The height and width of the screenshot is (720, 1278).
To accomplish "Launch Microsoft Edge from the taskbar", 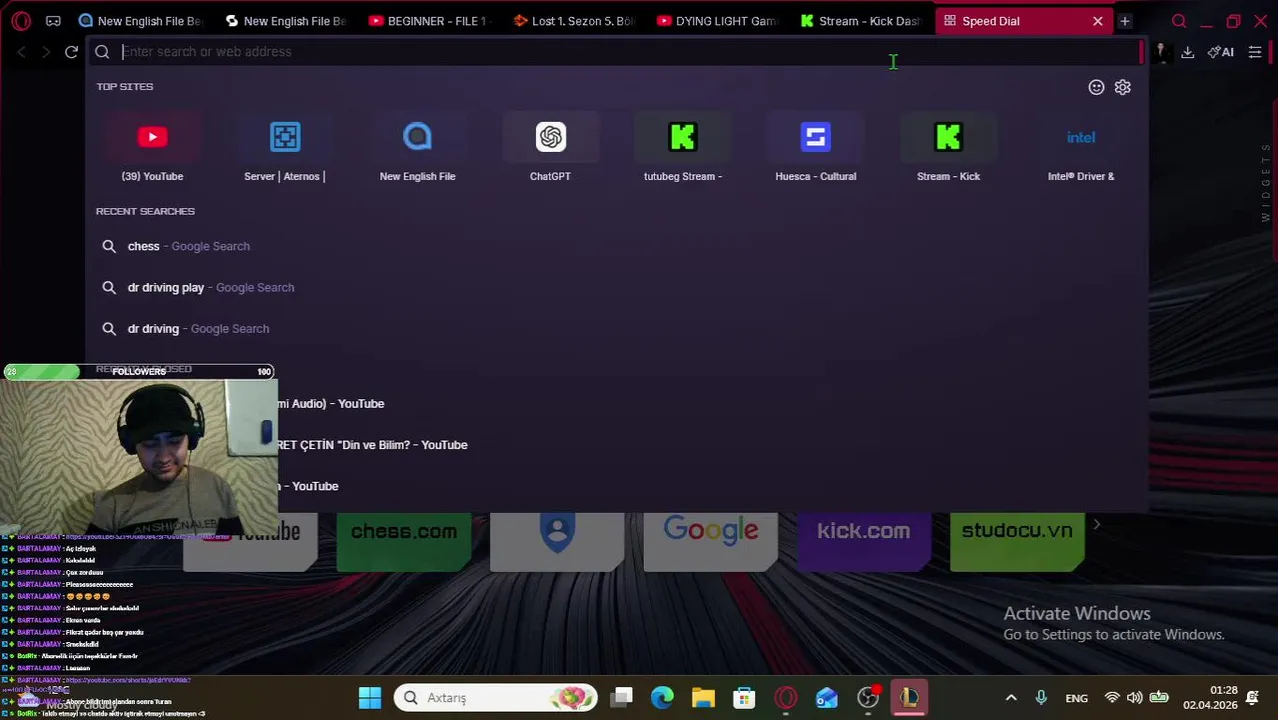I will point(662,698).
